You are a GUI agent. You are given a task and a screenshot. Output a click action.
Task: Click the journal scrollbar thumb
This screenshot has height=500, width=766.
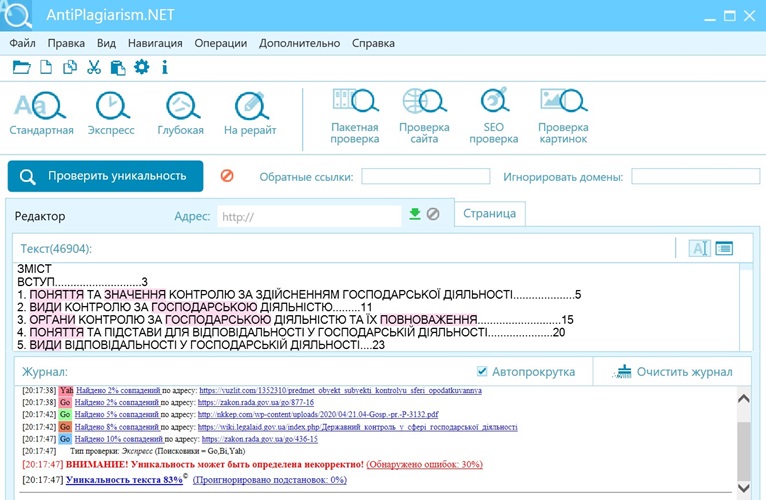(x=744, y=452)
